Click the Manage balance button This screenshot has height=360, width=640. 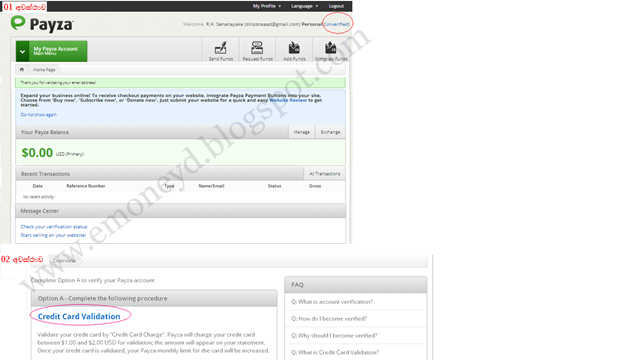click(x=302, y=132)
